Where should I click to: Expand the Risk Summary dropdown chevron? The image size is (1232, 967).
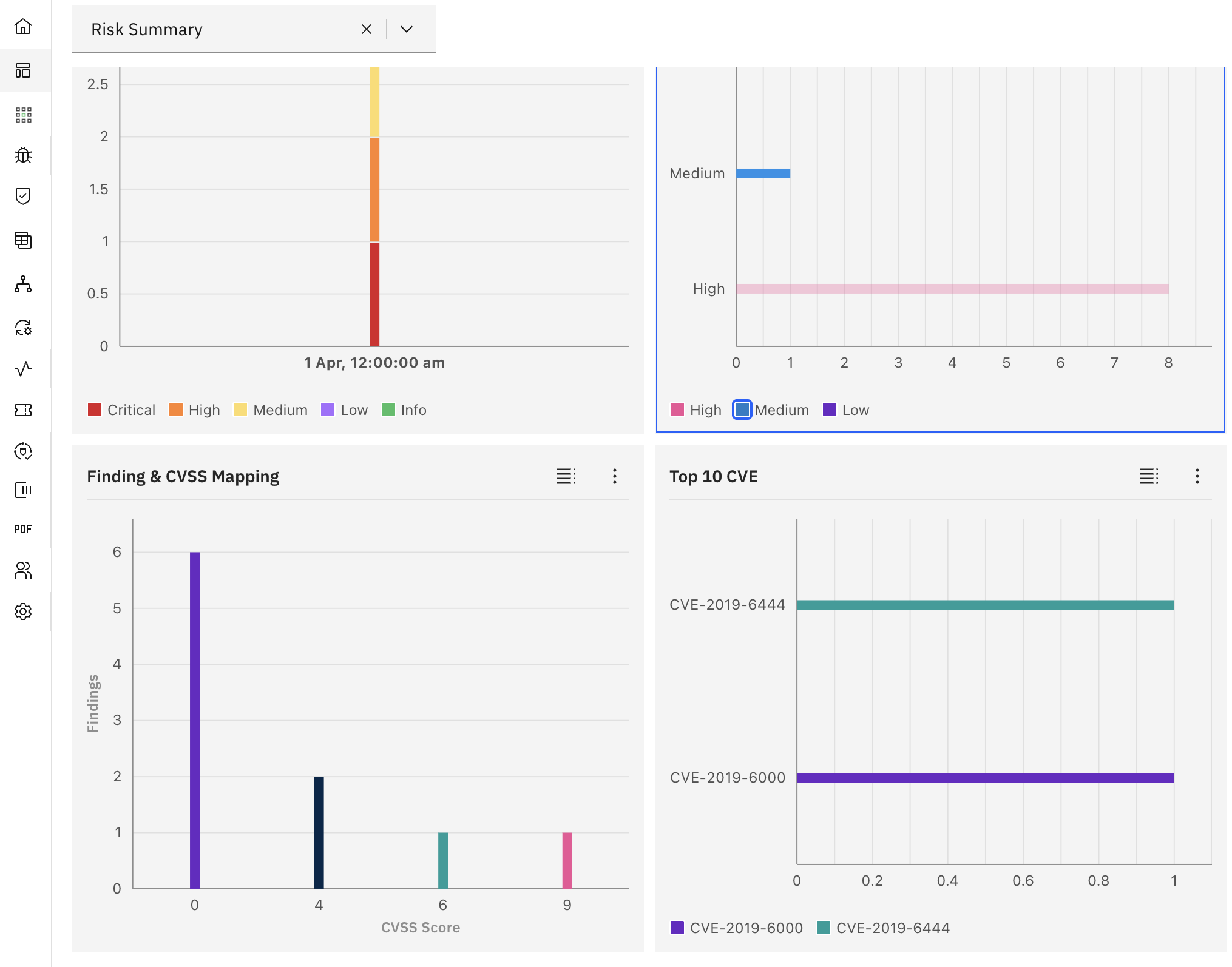point(407,29)
